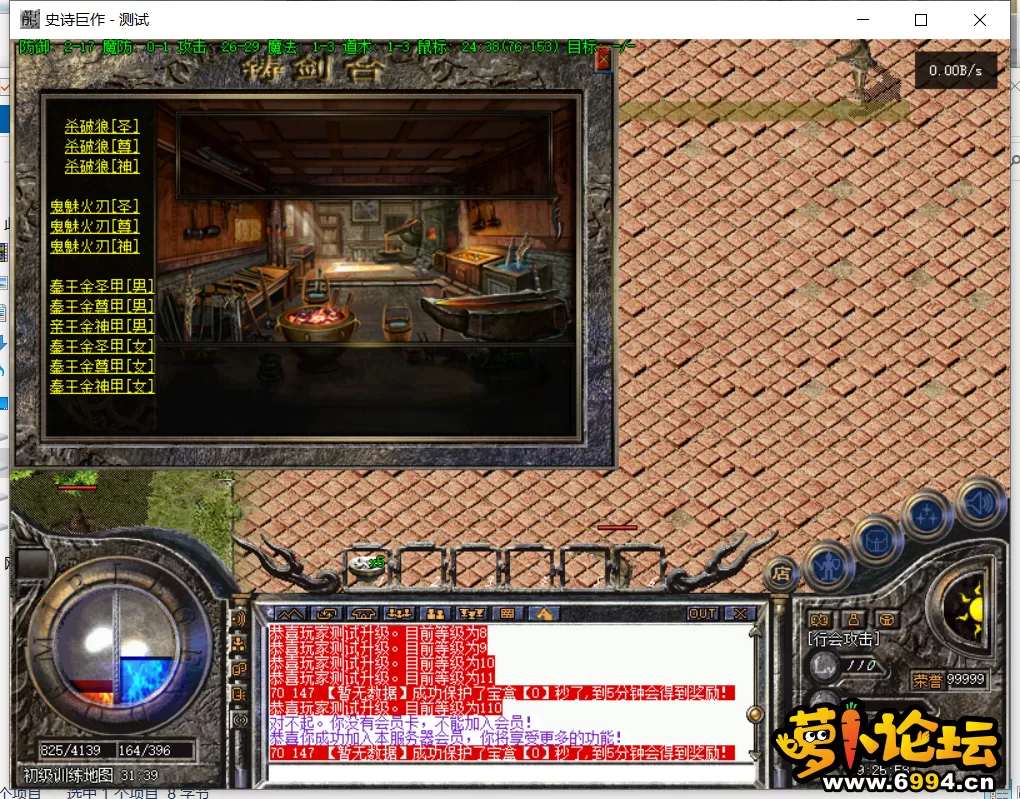
Task: Open the skills panel (sparkle stars icon)
Action: (x=926, y=516)
